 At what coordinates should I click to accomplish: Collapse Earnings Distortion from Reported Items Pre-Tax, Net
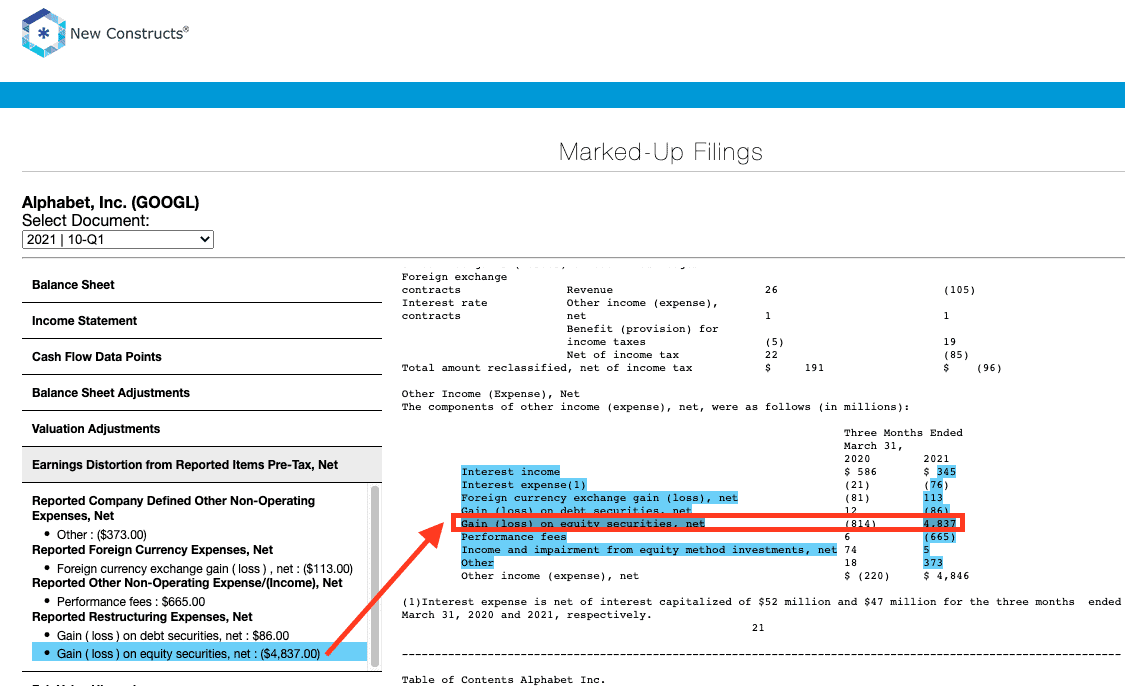[202, 464]
